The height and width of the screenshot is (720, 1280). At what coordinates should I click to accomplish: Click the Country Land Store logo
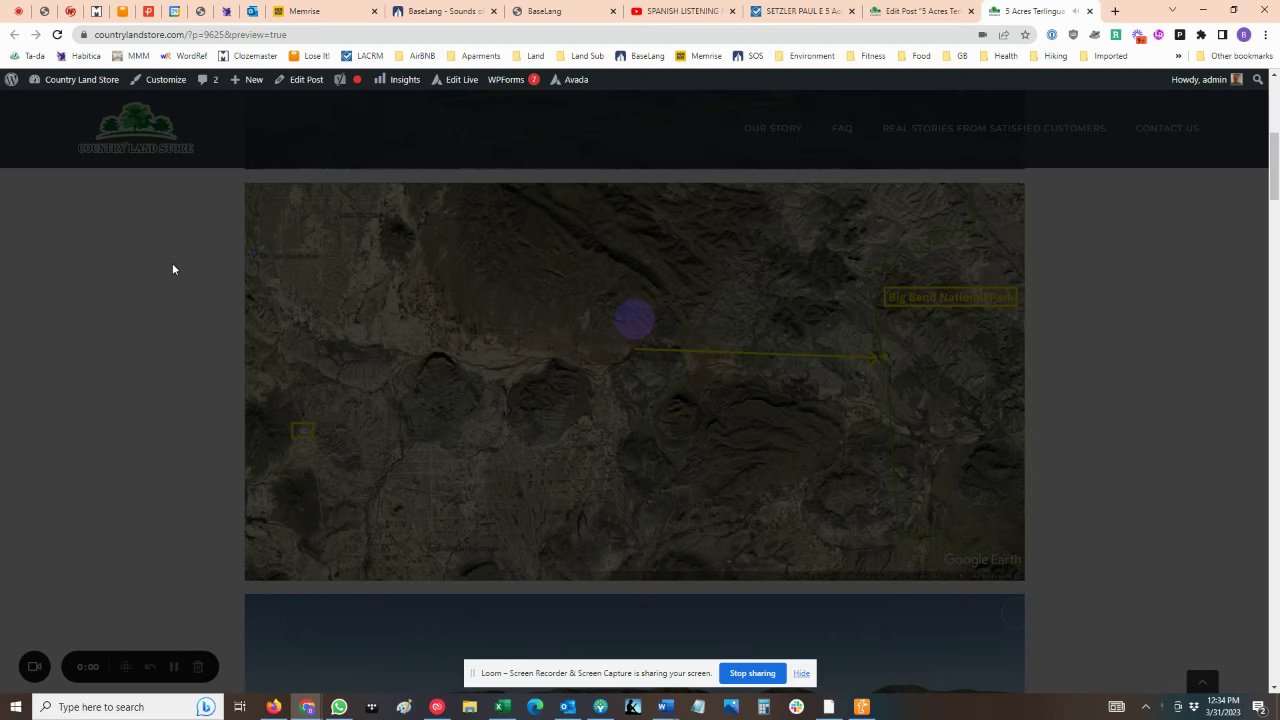pos(136,130)
